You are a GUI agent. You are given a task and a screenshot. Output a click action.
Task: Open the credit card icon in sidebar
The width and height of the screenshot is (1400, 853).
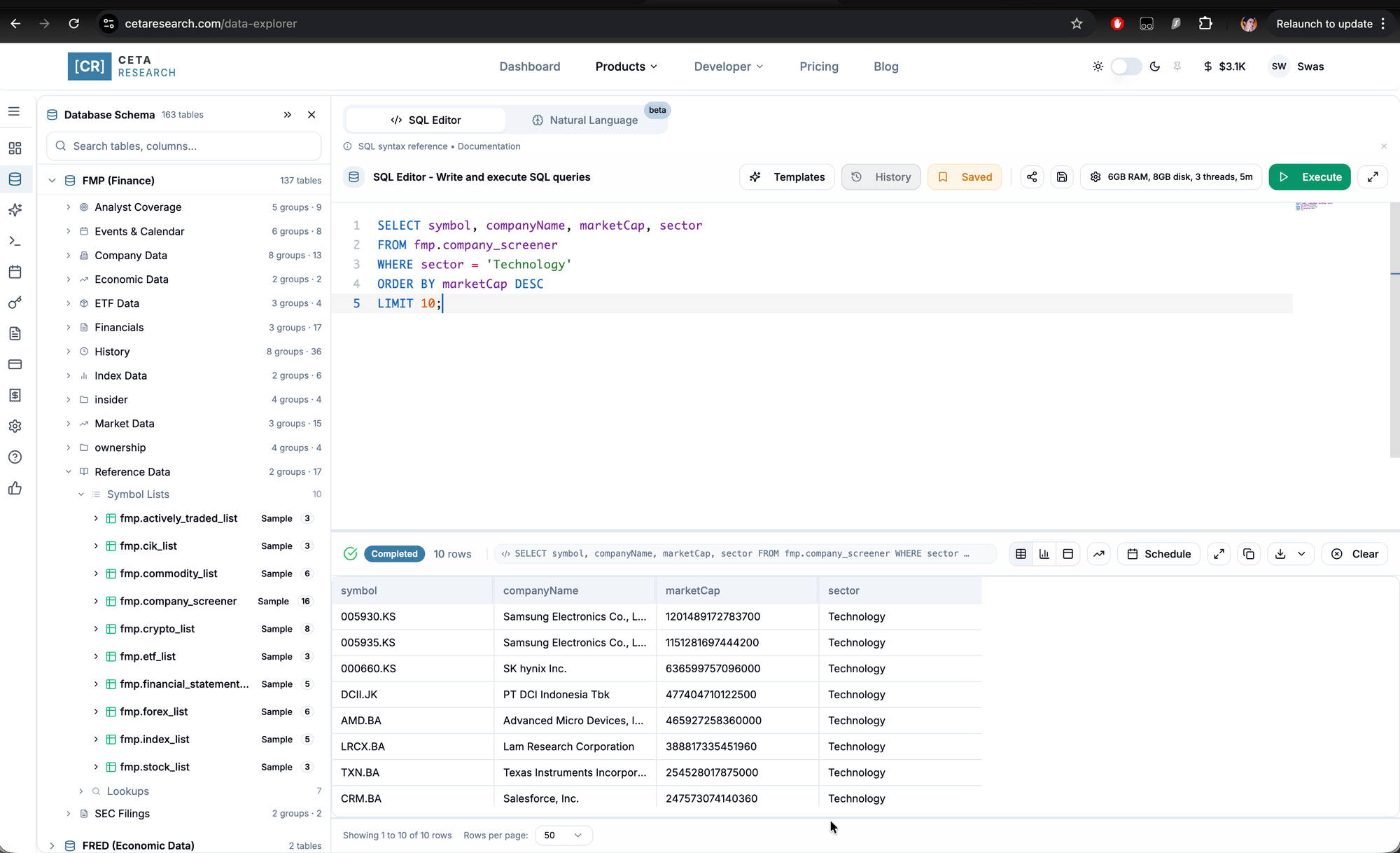(15, 364)
